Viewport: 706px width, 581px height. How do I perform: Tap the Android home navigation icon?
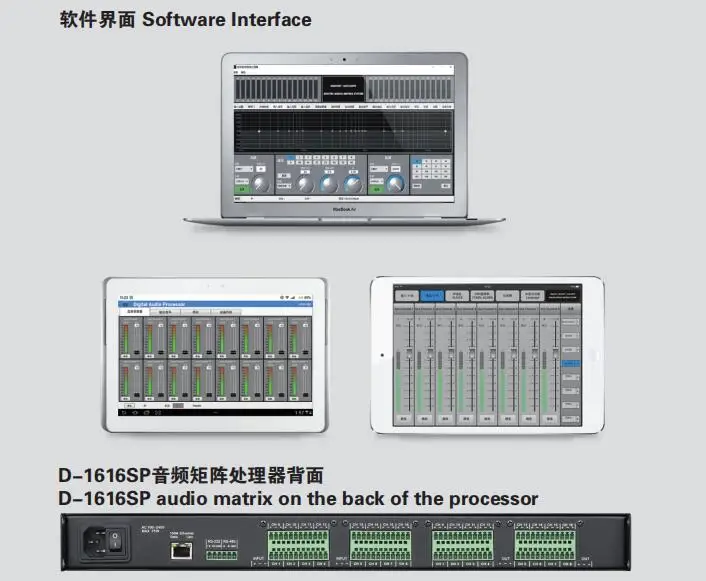tap(135, 413)
